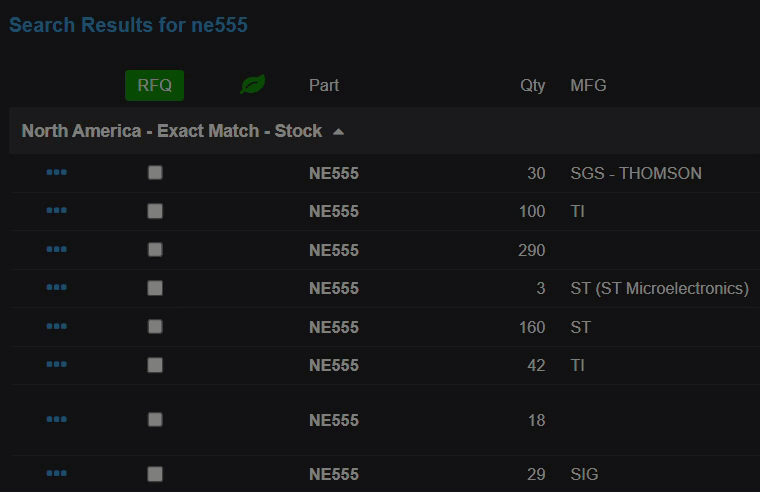Click NE555 part link in SIG row

(x=334, y=474)
